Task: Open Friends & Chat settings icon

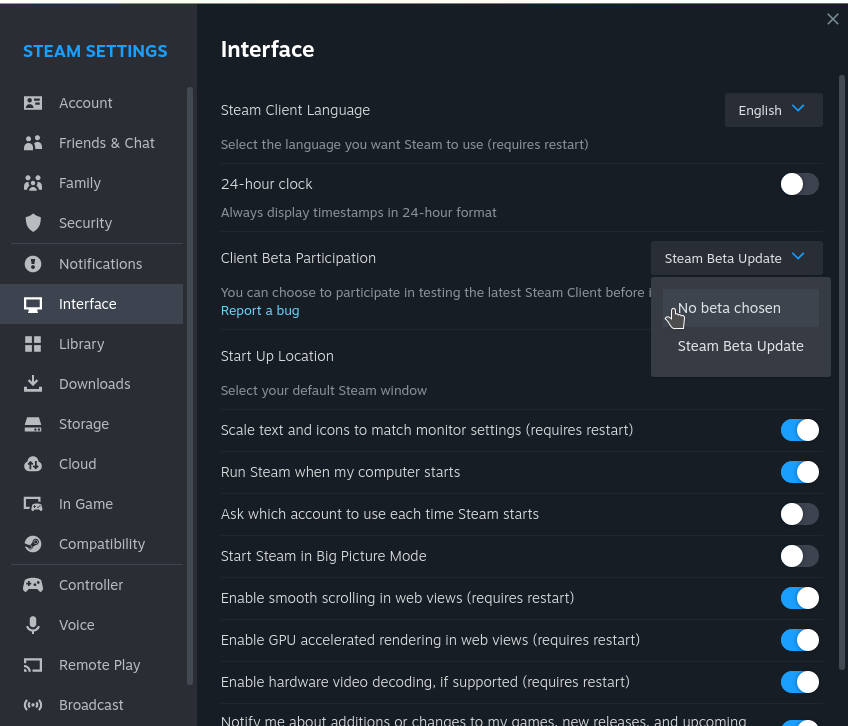Action: [33, 143]
